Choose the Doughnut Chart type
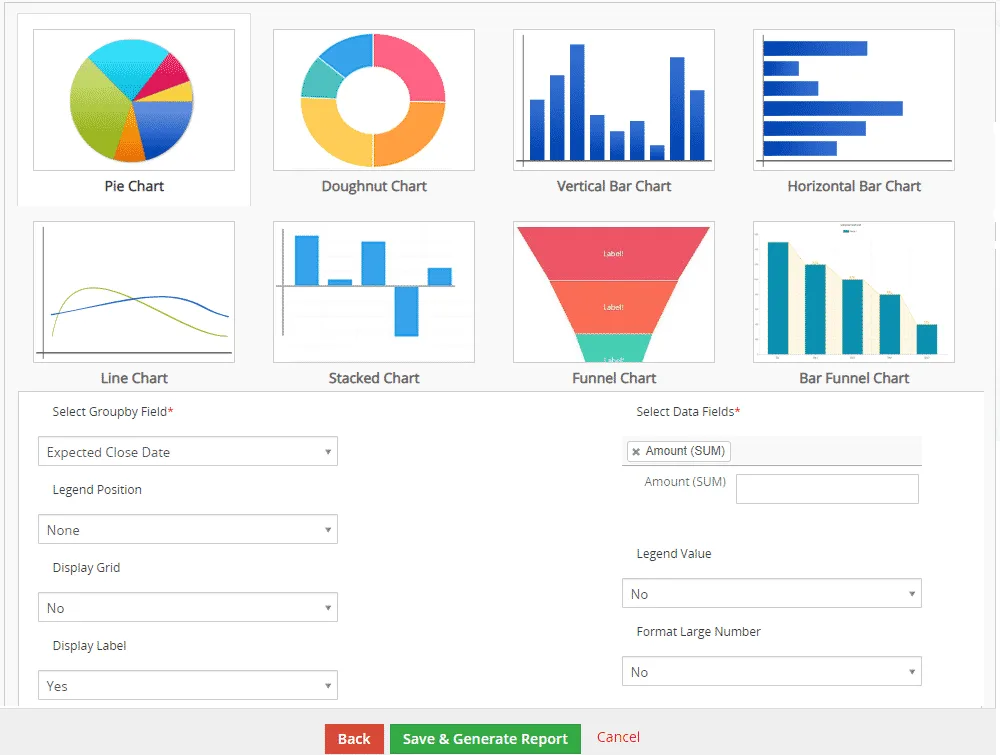 tap(374, 100)
